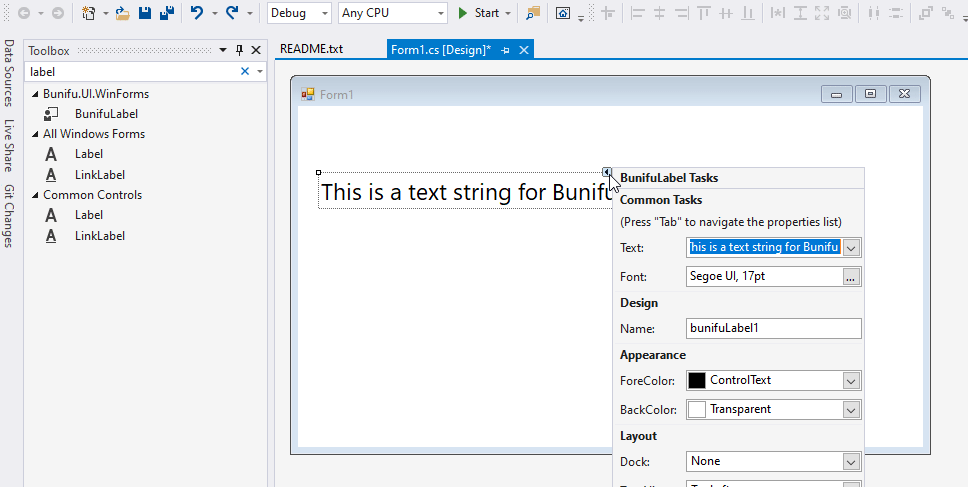Screen dimensions: 968x487
Task: Collapse the Bunifu.UI.WinForms toolbox group
Action: pos(35,94)
